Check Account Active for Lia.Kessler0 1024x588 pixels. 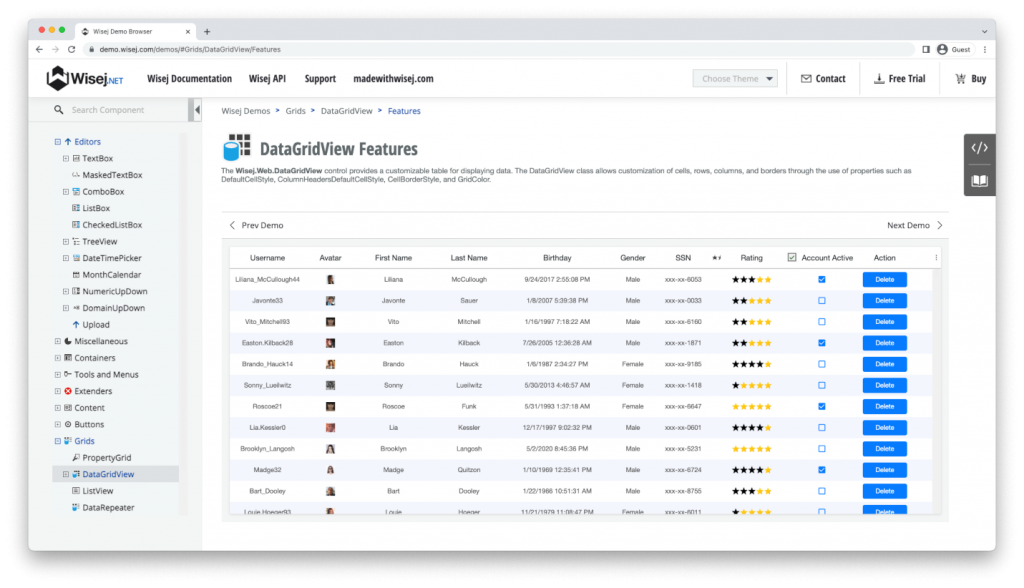point(822,427)
